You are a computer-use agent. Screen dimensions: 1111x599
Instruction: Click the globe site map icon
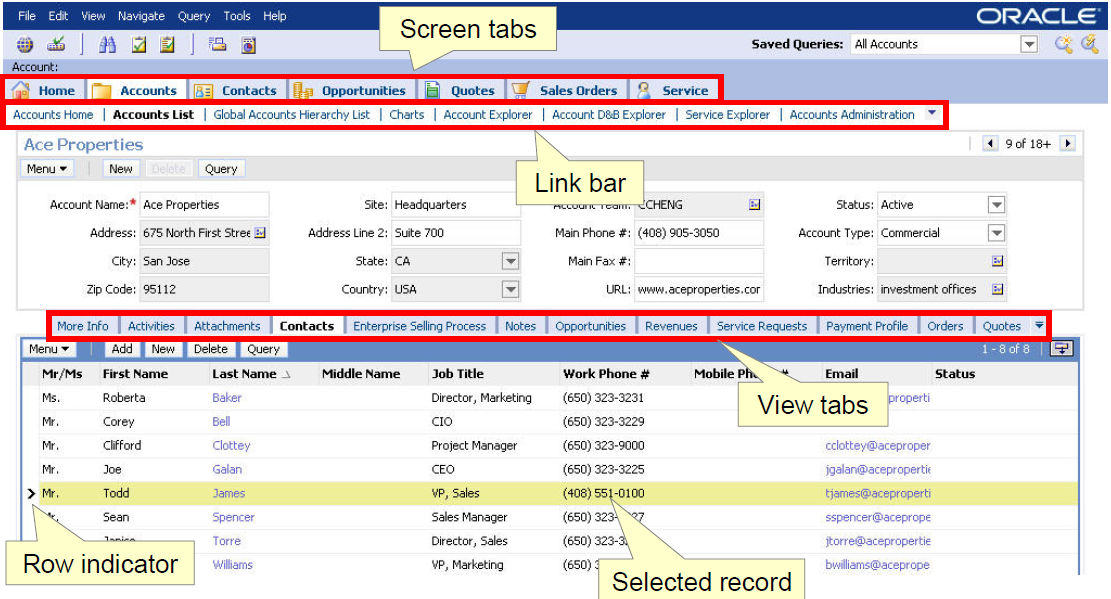[x=25, y=45]
